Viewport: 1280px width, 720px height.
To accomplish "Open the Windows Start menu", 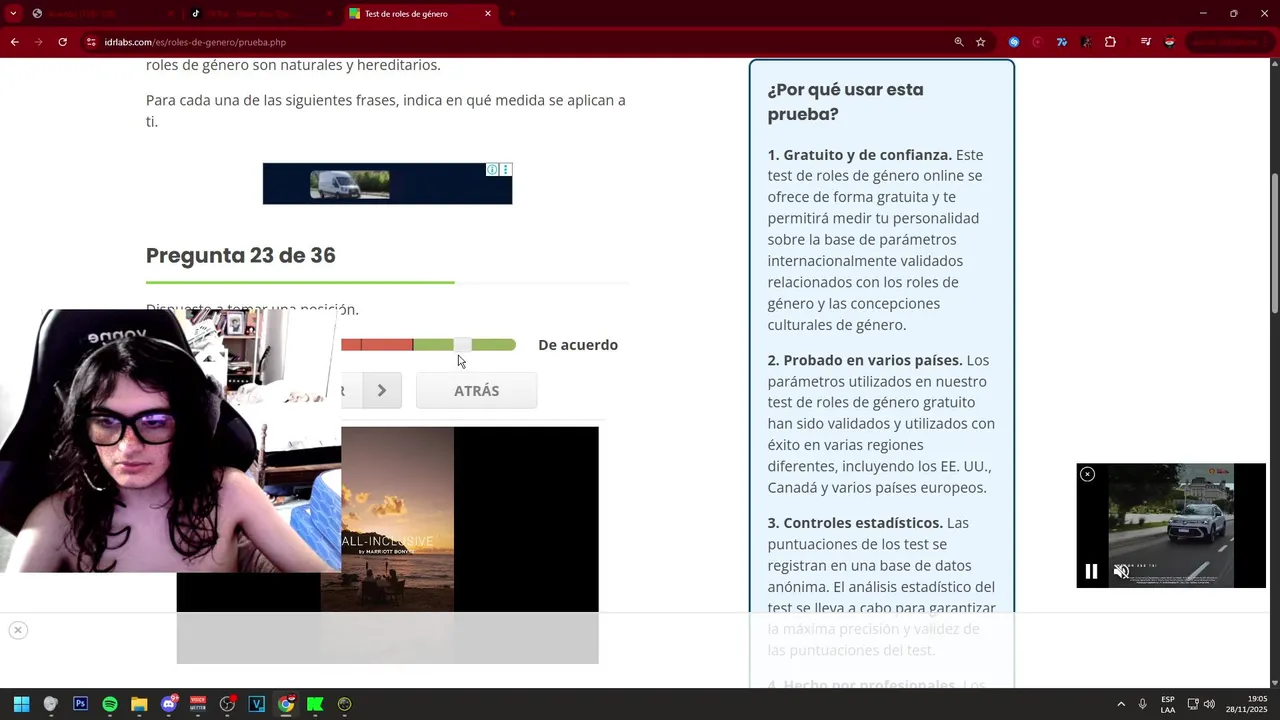I will [21, 704].
